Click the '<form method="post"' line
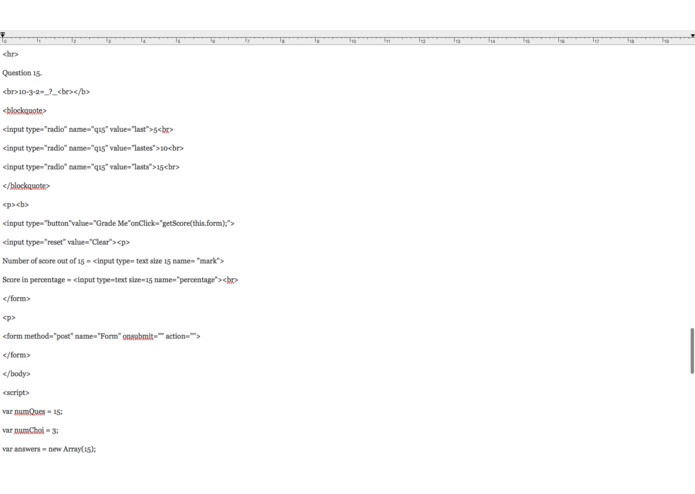695x494 pixels. tap(101, 336)
